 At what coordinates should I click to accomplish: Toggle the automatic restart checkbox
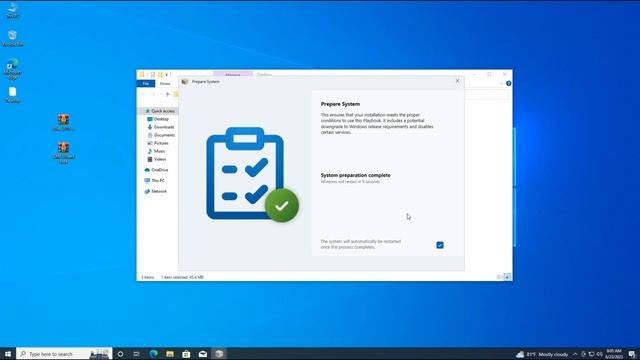tap(440, 245)
